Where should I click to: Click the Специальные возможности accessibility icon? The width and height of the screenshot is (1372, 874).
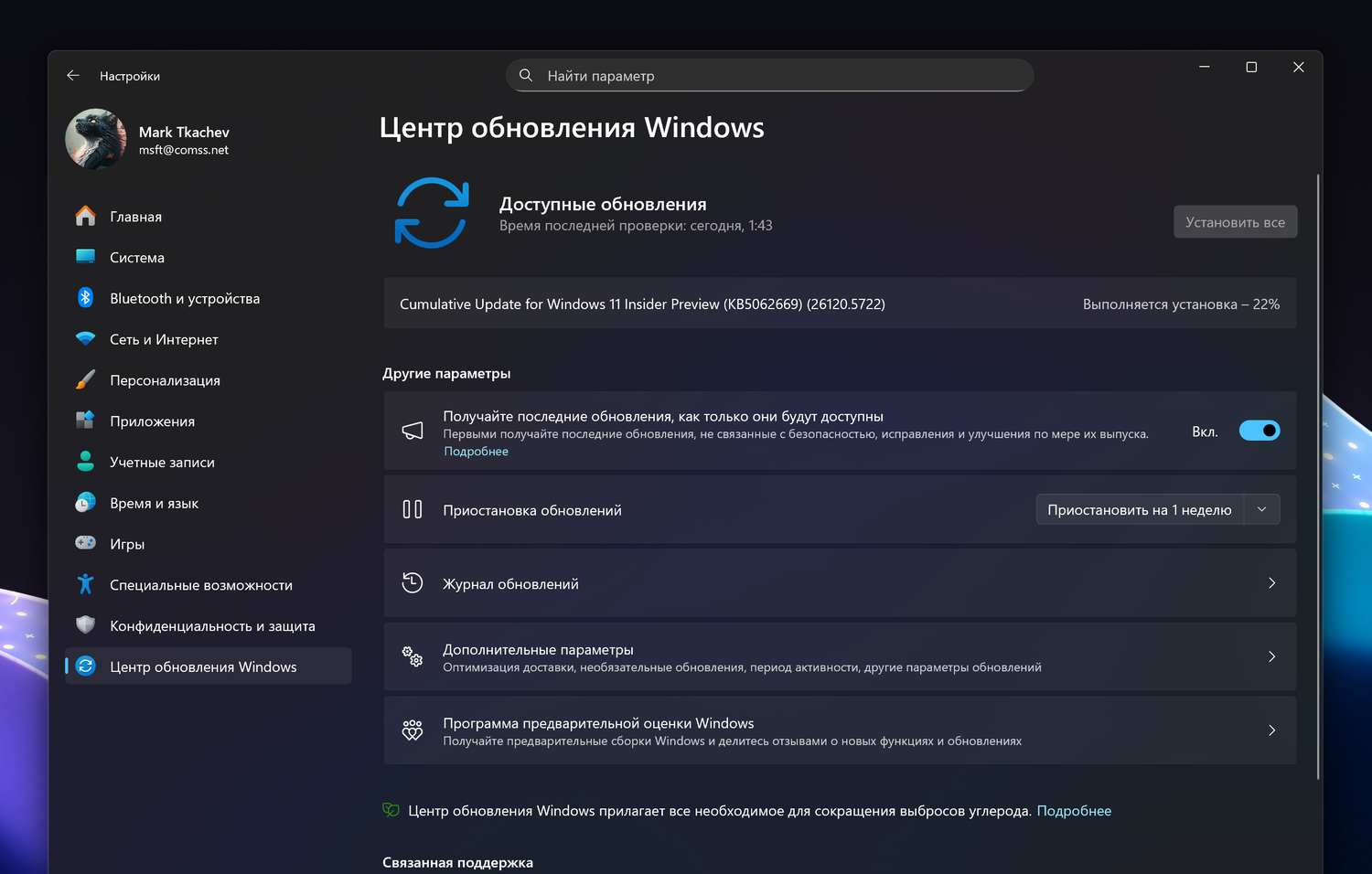point(85,584)
